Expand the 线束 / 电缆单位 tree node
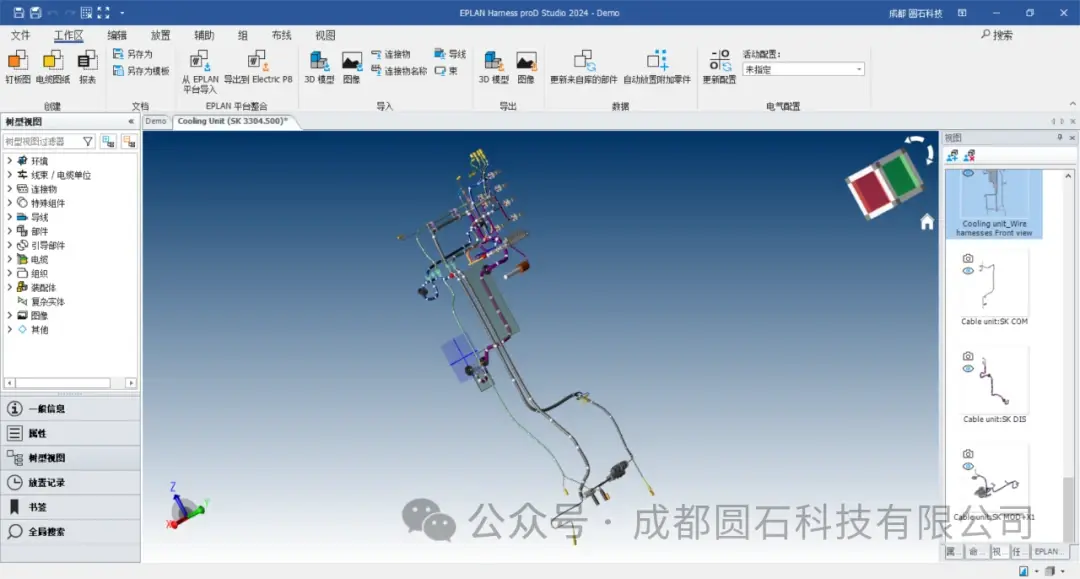Screen dimensions: 1080x579 pos(10,175)
